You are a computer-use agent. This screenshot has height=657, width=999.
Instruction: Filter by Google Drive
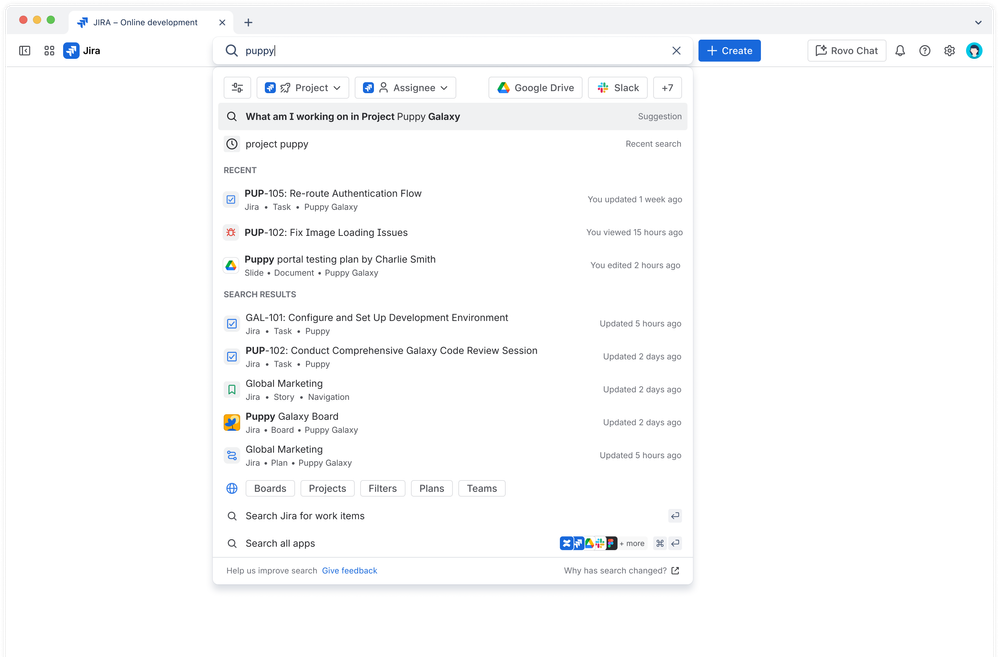pyautogui.click(x=536, y=88)
